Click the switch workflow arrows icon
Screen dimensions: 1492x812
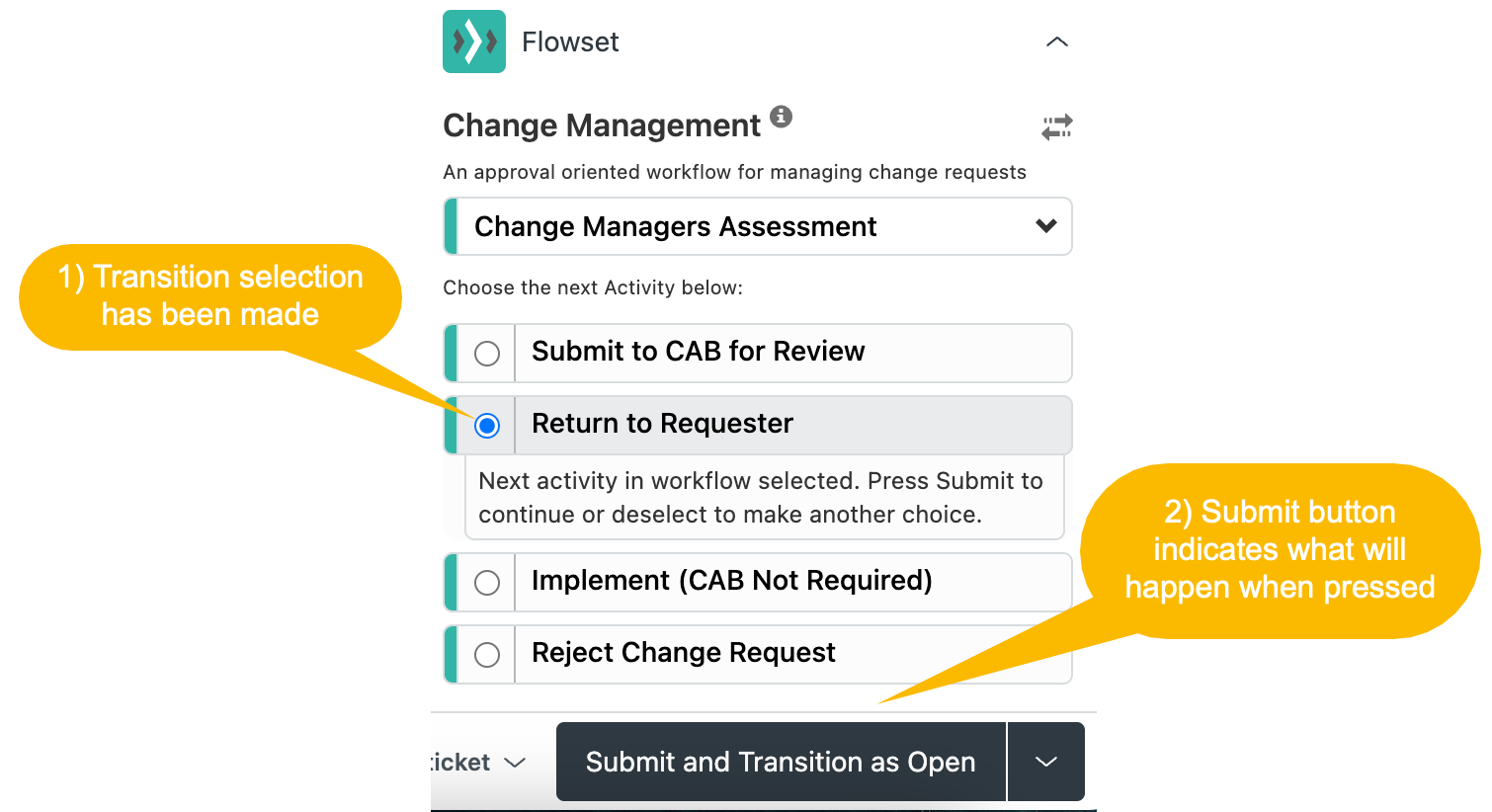point(1057,126)
